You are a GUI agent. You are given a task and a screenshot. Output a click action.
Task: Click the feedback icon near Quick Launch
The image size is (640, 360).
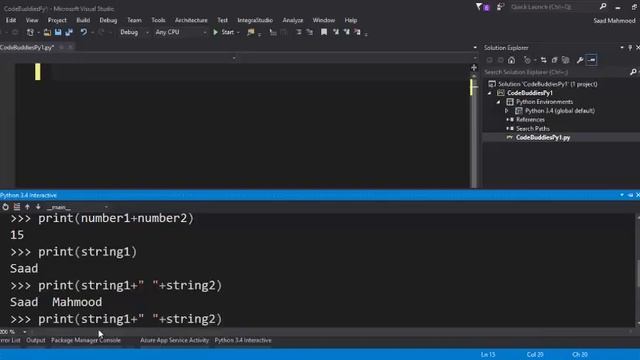[500, 7]
